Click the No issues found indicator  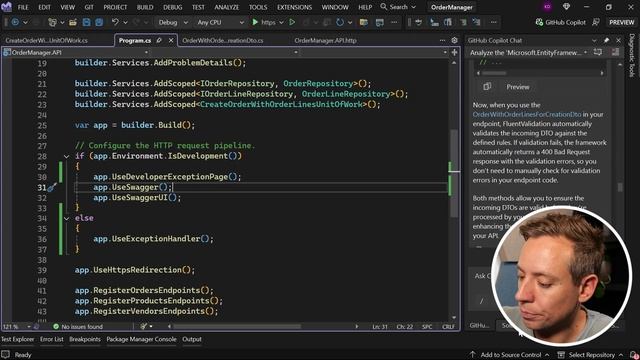pos(78,327)
